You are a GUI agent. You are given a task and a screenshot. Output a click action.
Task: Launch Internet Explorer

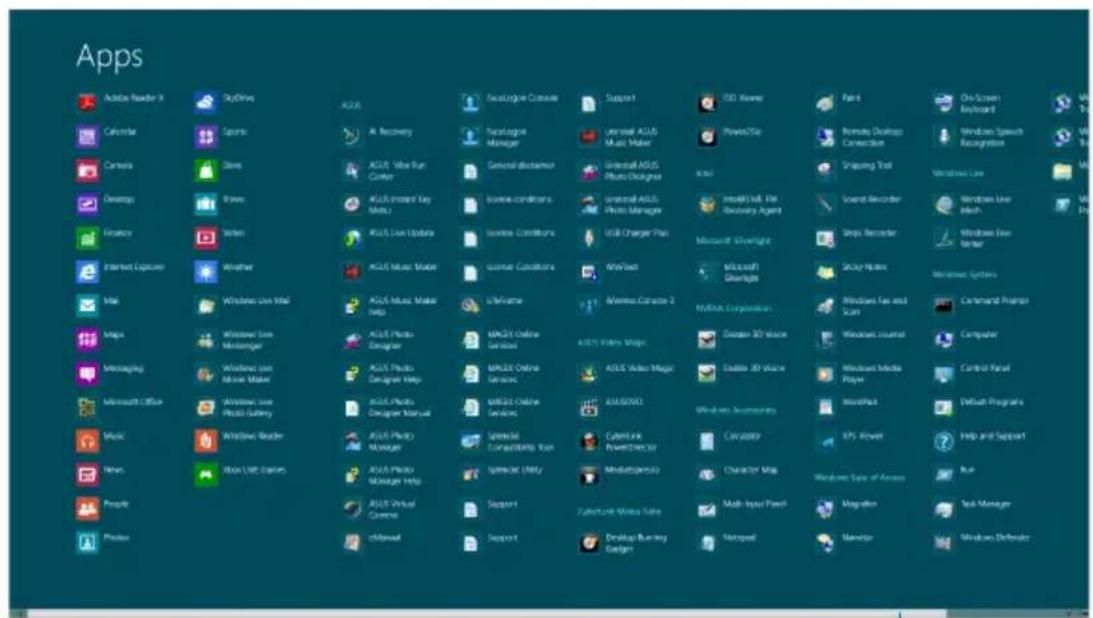[x=120, y=271]
